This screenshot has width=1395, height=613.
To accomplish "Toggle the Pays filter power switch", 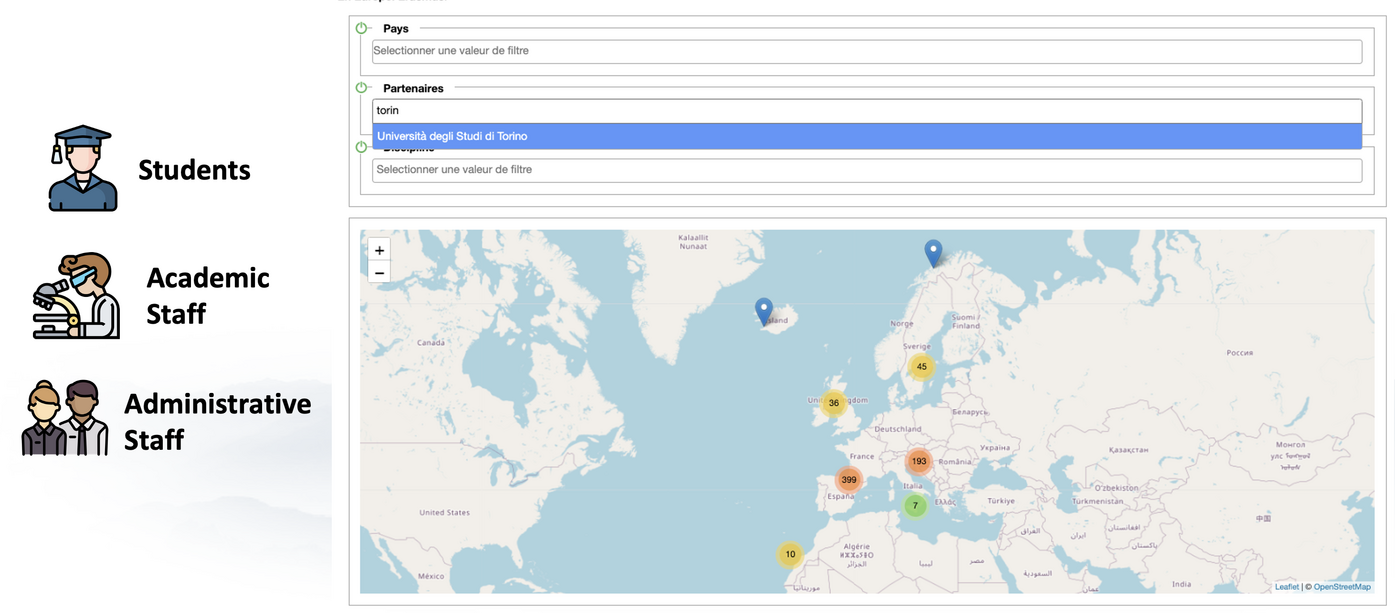I will tap(362, 28).
